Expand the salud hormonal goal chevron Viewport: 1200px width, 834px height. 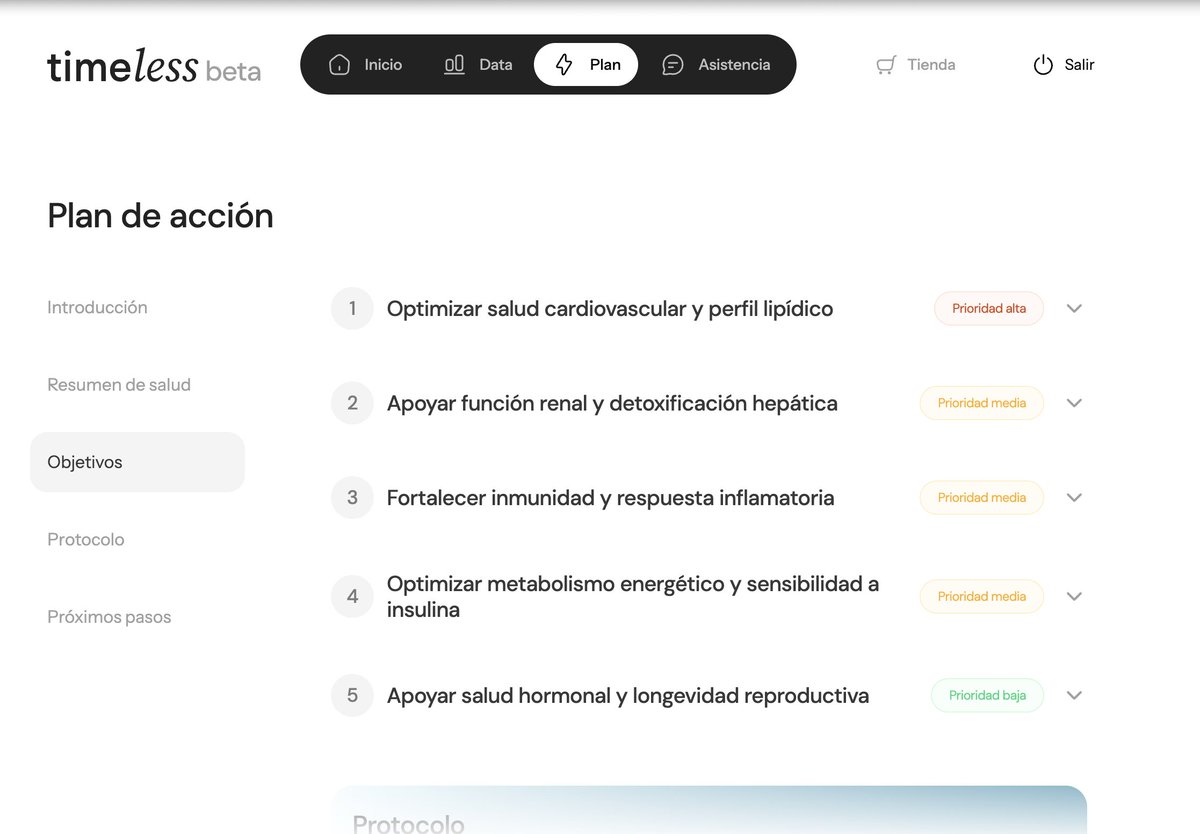click(x=1074, y=695)
